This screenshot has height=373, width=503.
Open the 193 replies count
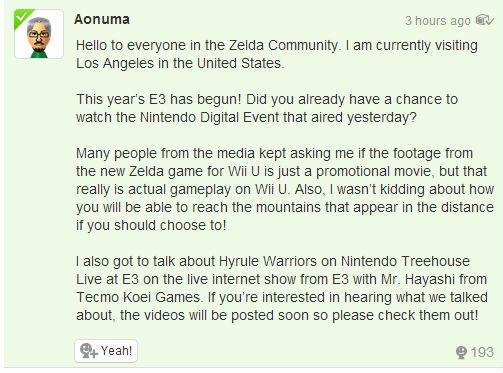[482, 352]
